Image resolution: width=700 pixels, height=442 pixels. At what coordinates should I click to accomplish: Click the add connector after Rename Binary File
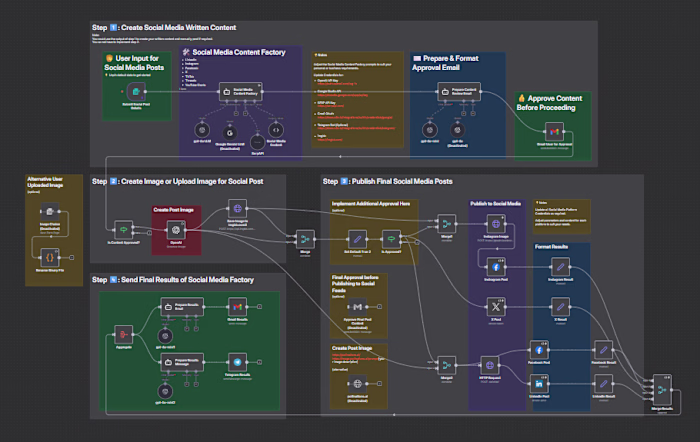click(71, 258)
